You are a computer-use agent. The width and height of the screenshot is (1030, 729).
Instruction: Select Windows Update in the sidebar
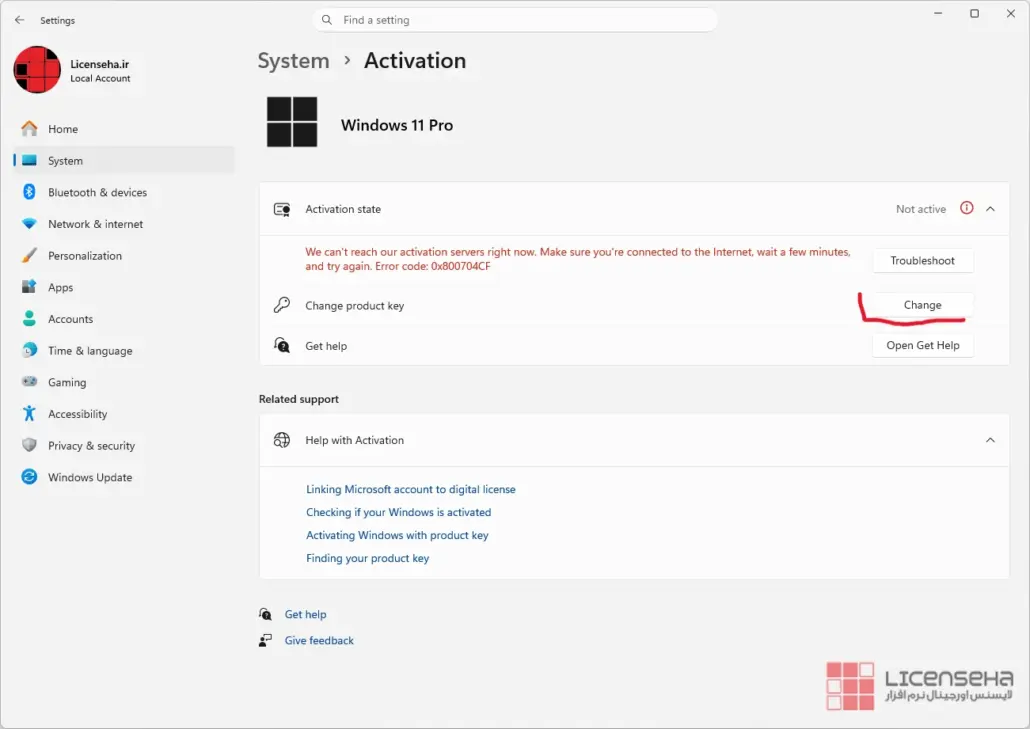click(123, 477)
